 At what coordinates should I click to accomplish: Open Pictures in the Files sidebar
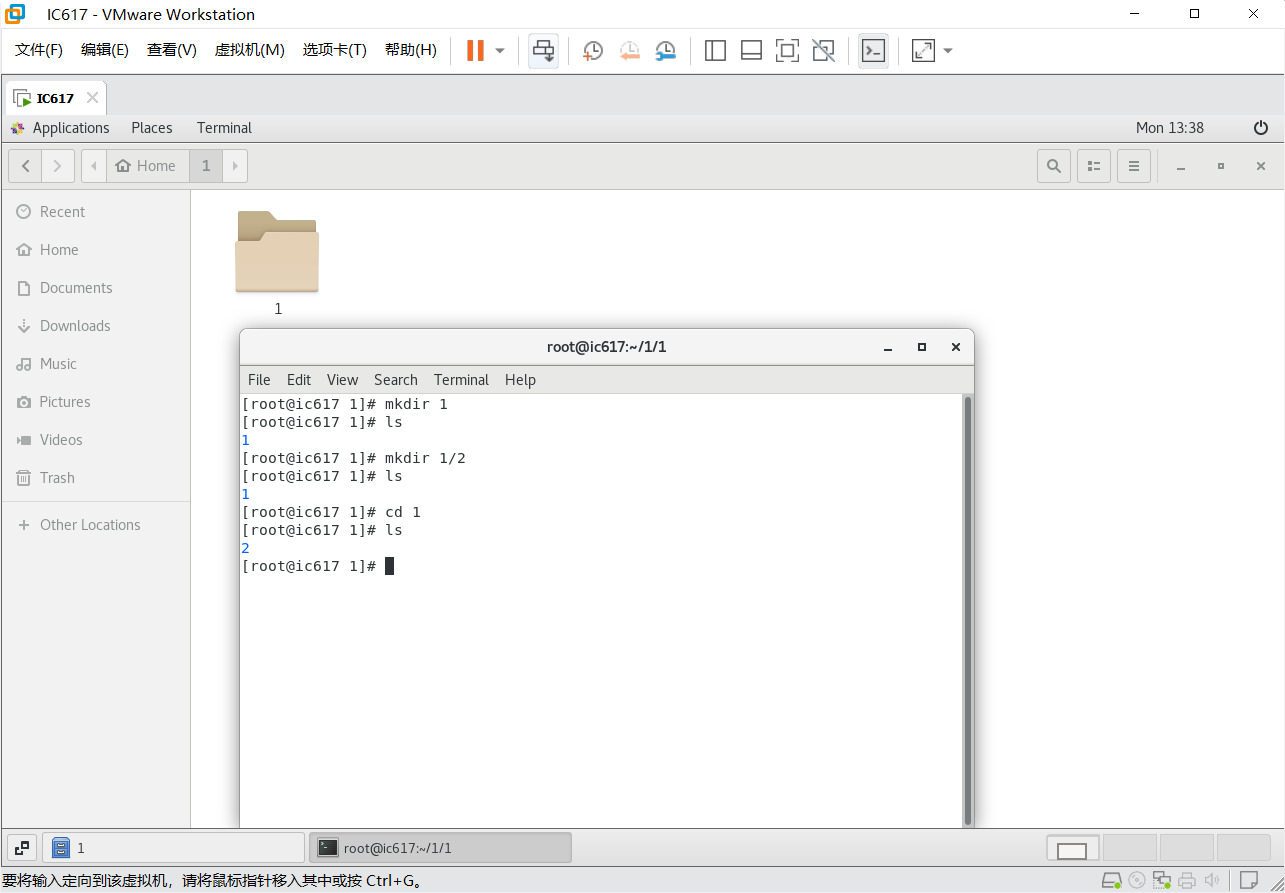(x=95, y=402)
